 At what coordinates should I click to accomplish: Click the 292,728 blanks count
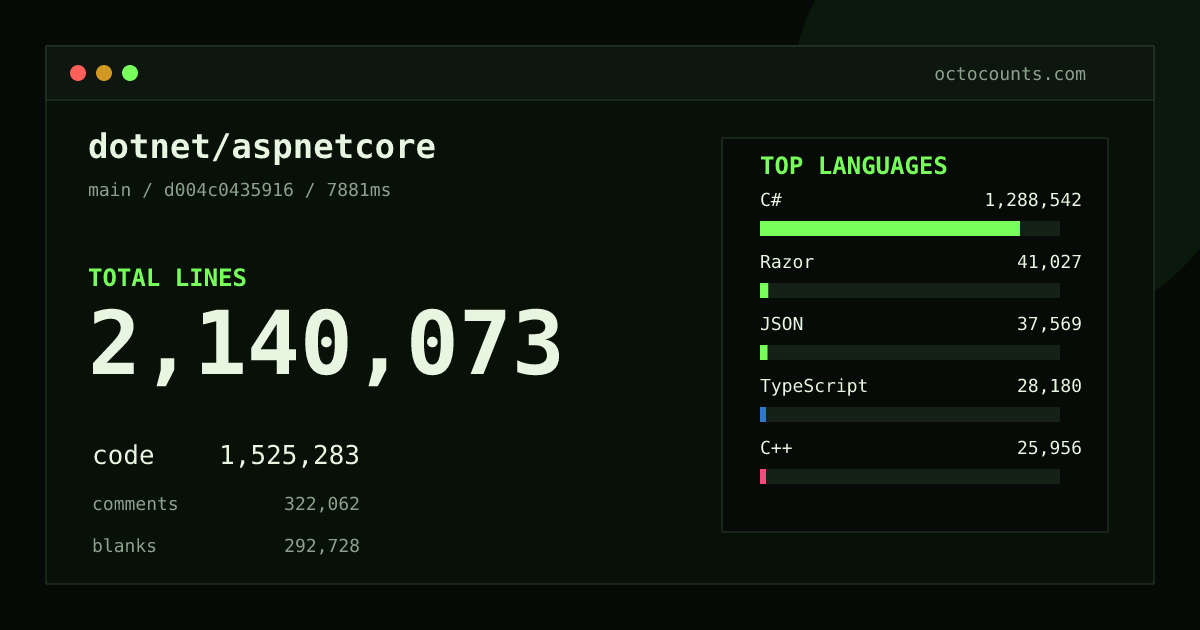322,546
